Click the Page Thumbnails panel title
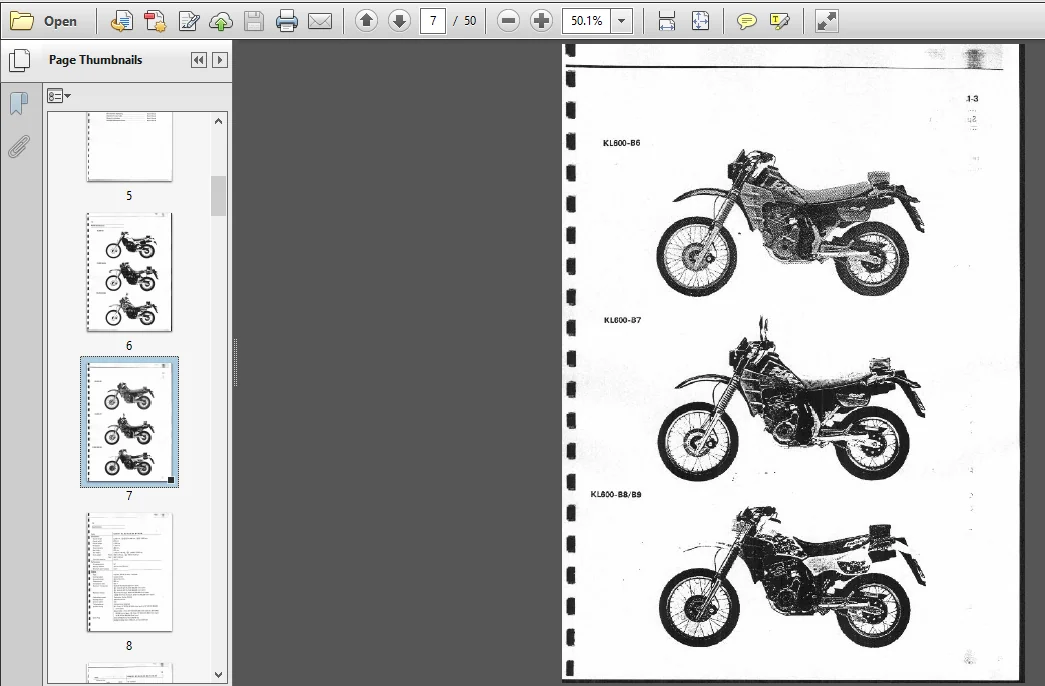The height and width of the screenshot is (686, 1045). 95,60
